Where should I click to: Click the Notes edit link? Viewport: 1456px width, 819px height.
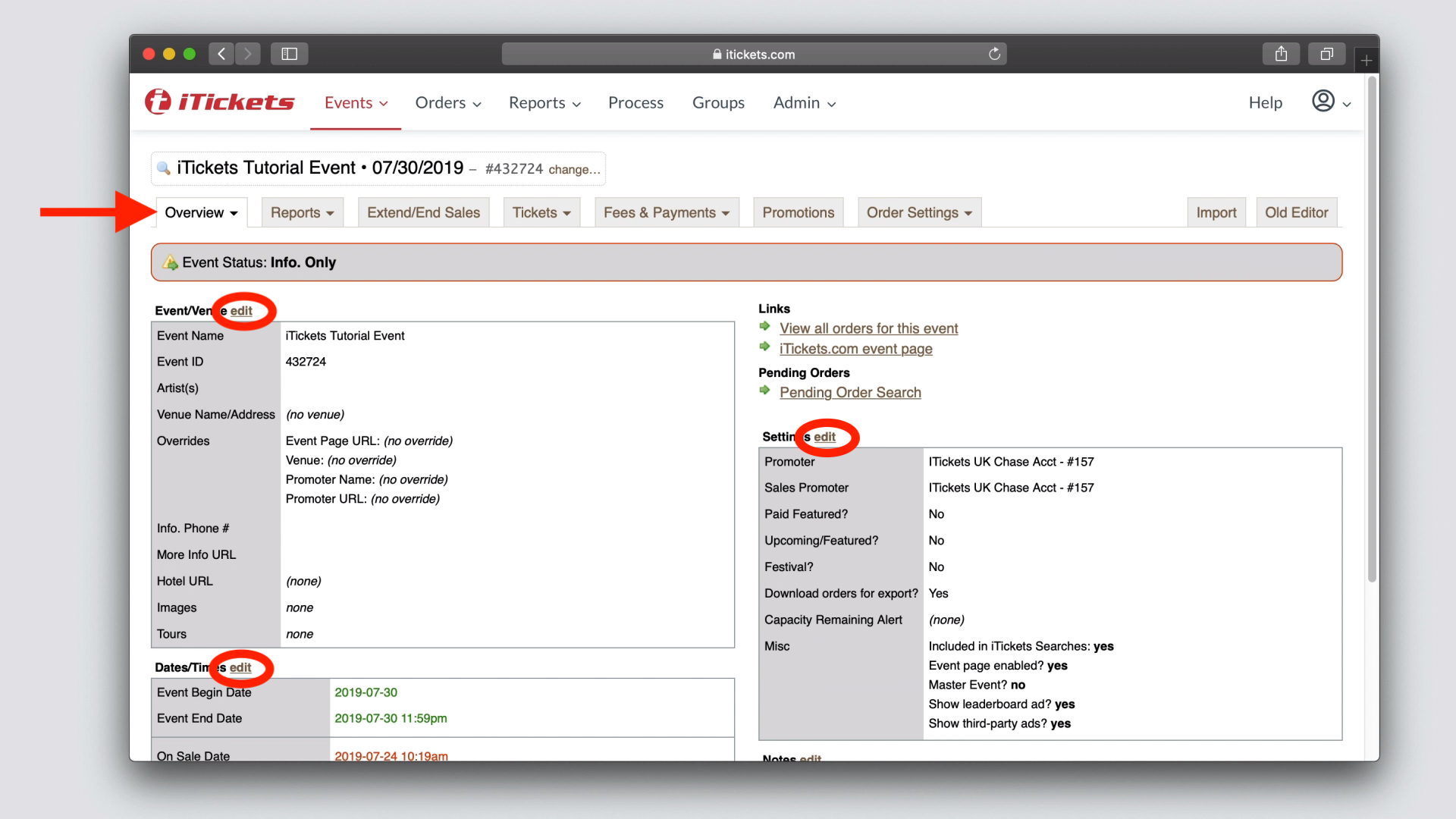pos(811,758)
